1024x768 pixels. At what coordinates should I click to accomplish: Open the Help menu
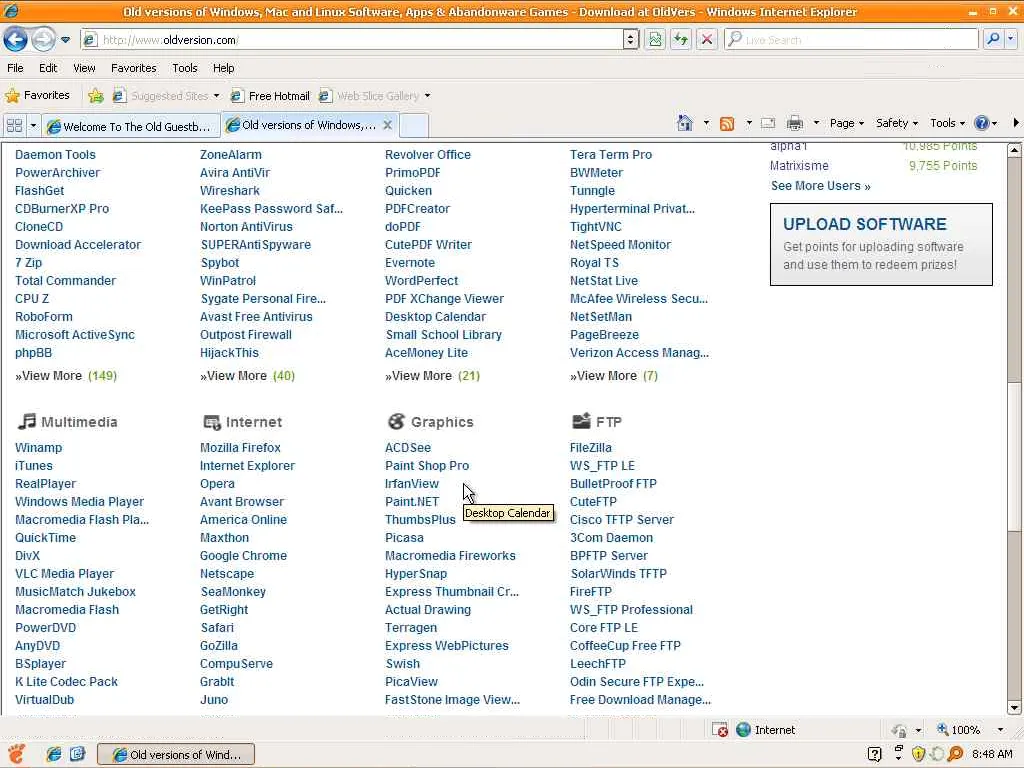(223, 68)
